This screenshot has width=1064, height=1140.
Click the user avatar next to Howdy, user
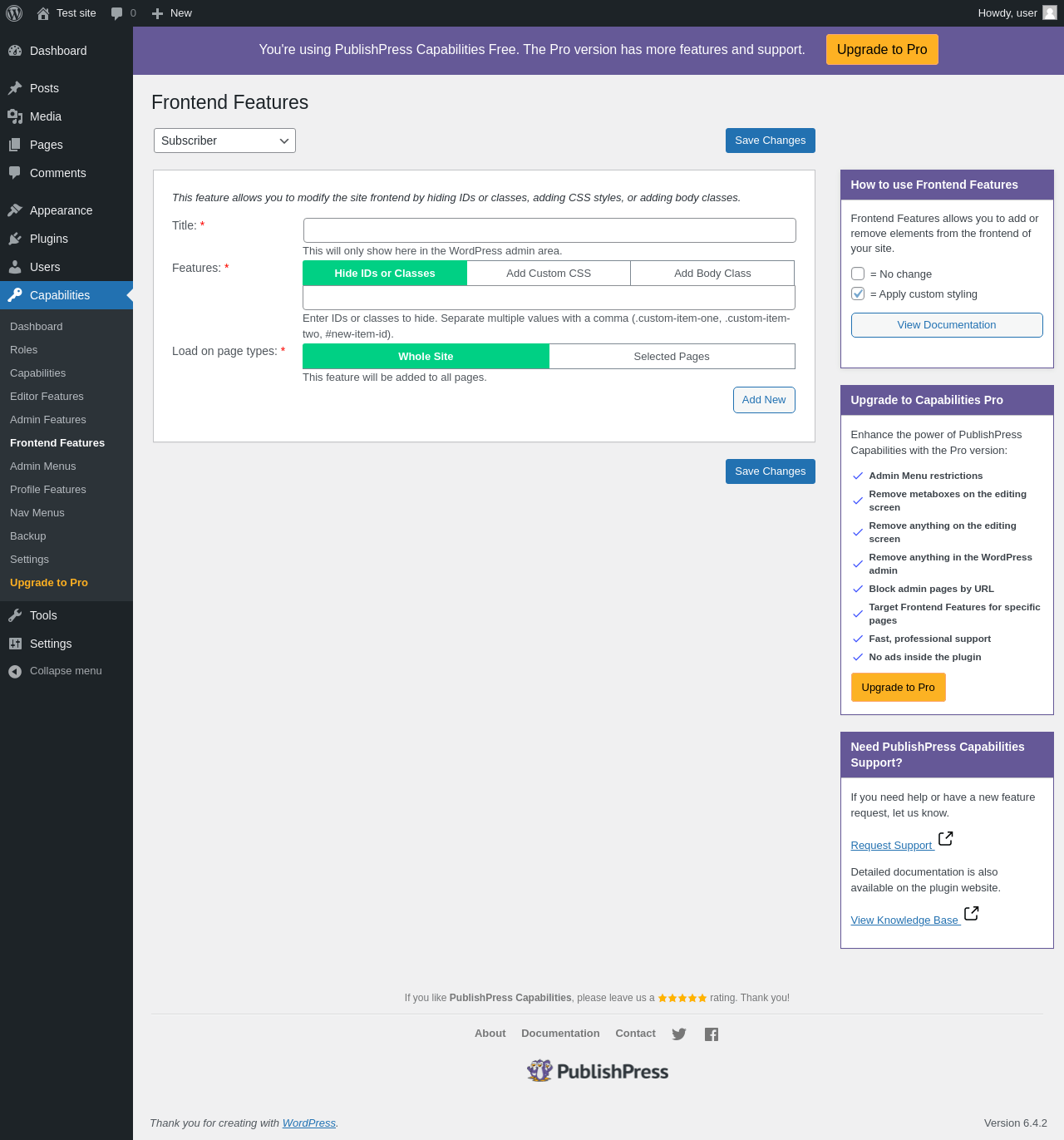click(x=1050, y=12)
